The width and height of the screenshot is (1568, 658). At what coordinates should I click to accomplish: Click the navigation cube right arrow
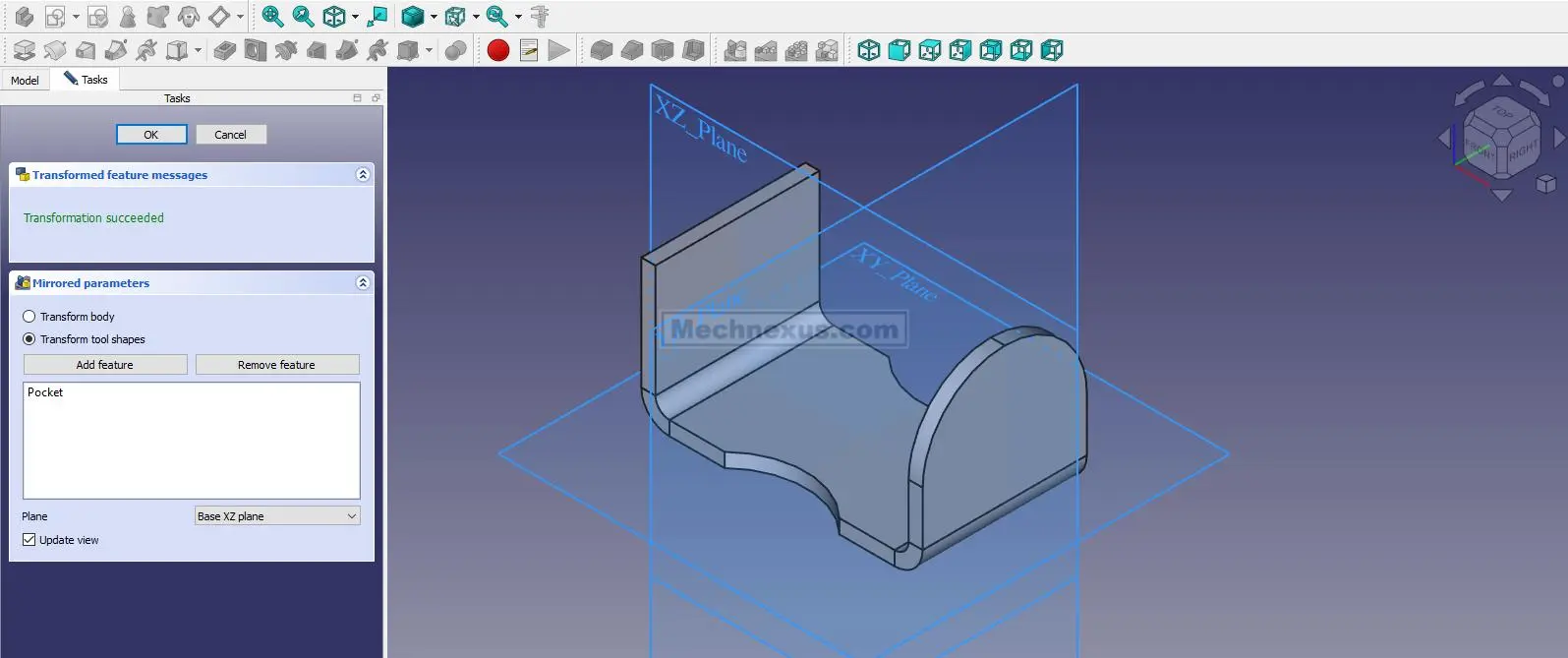(1559, 139)
